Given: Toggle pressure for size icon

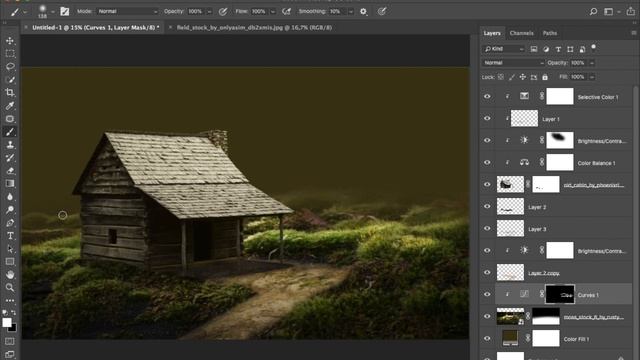Looking at the screenshot, I should pyautogui.click(x=382, y=11).
